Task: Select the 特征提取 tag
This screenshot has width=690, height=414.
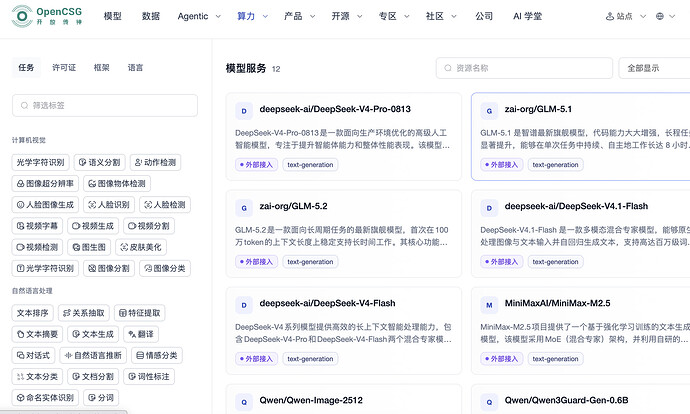Action: pyautogui.click(x=139, y=313)
